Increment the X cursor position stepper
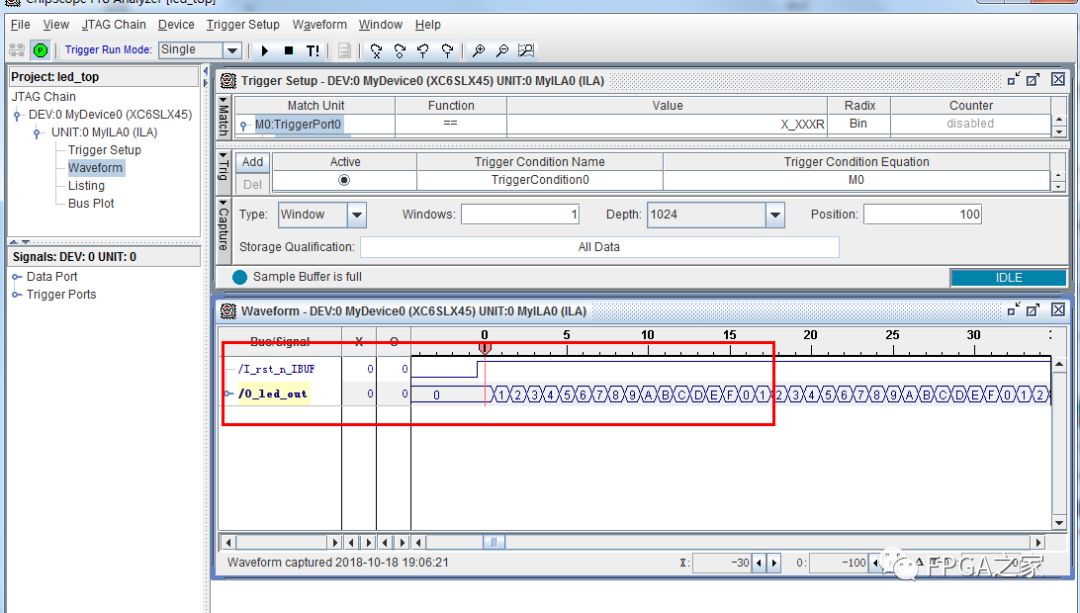Screen dimensions: 1080x613 pyautogui.click(x=774, y=563)
